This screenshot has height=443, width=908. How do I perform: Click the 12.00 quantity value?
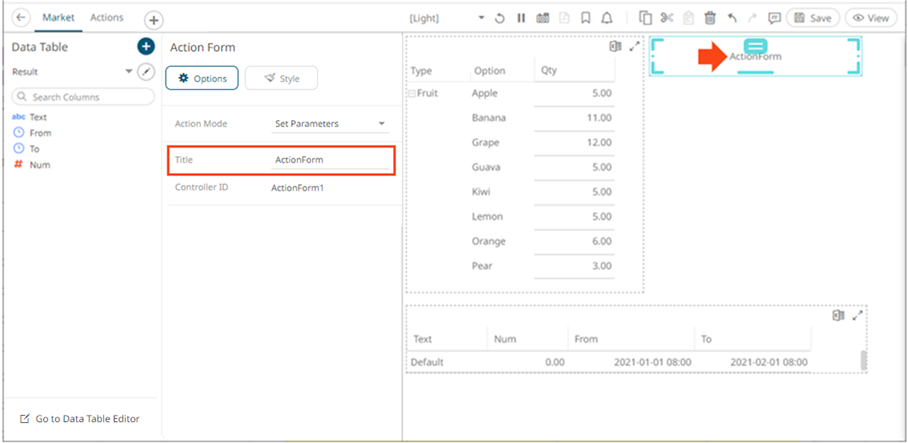coord(599,142)
